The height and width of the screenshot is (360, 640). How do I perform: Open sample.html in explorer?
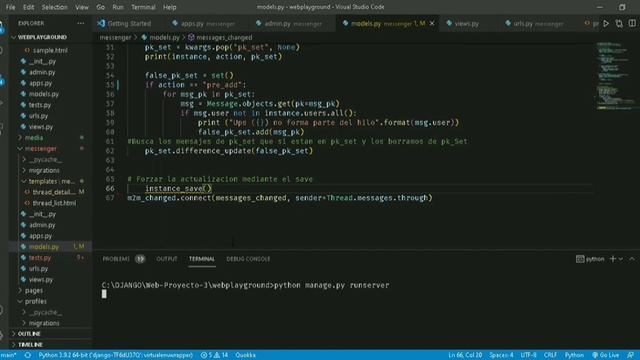point(51,50)
